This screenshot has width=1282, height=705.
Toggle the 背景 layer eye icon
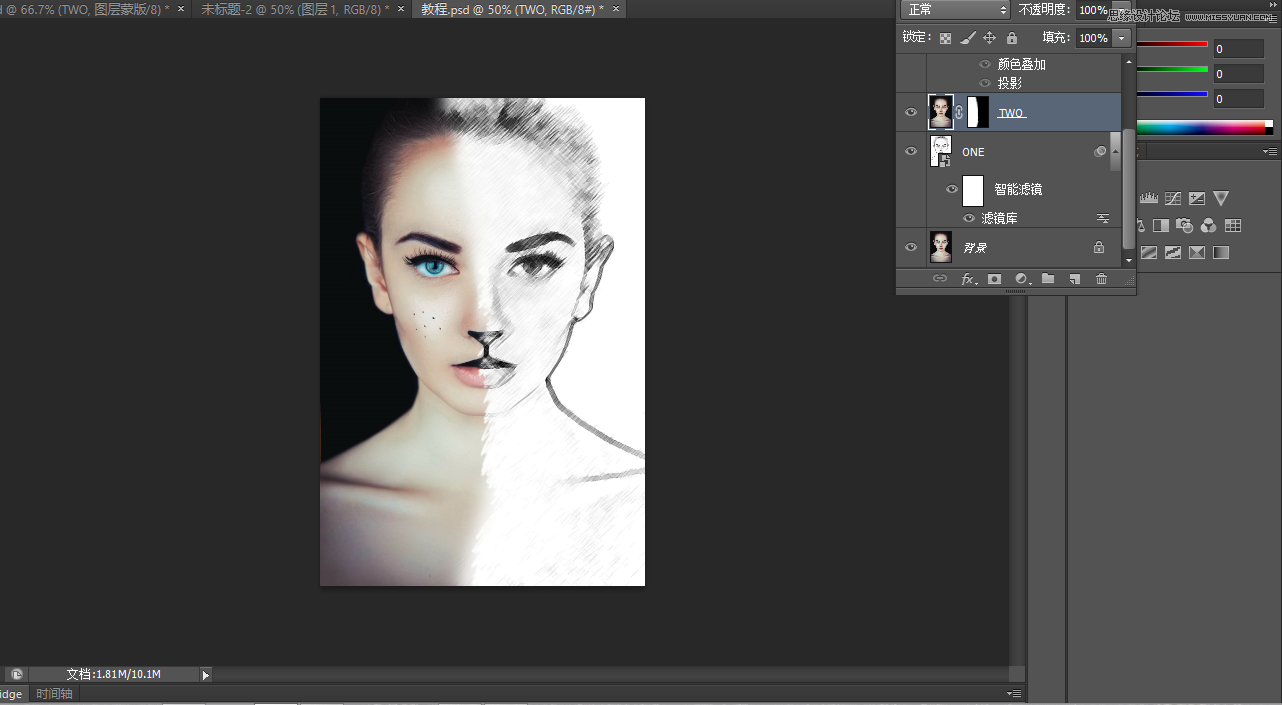[x=910, y=247]
